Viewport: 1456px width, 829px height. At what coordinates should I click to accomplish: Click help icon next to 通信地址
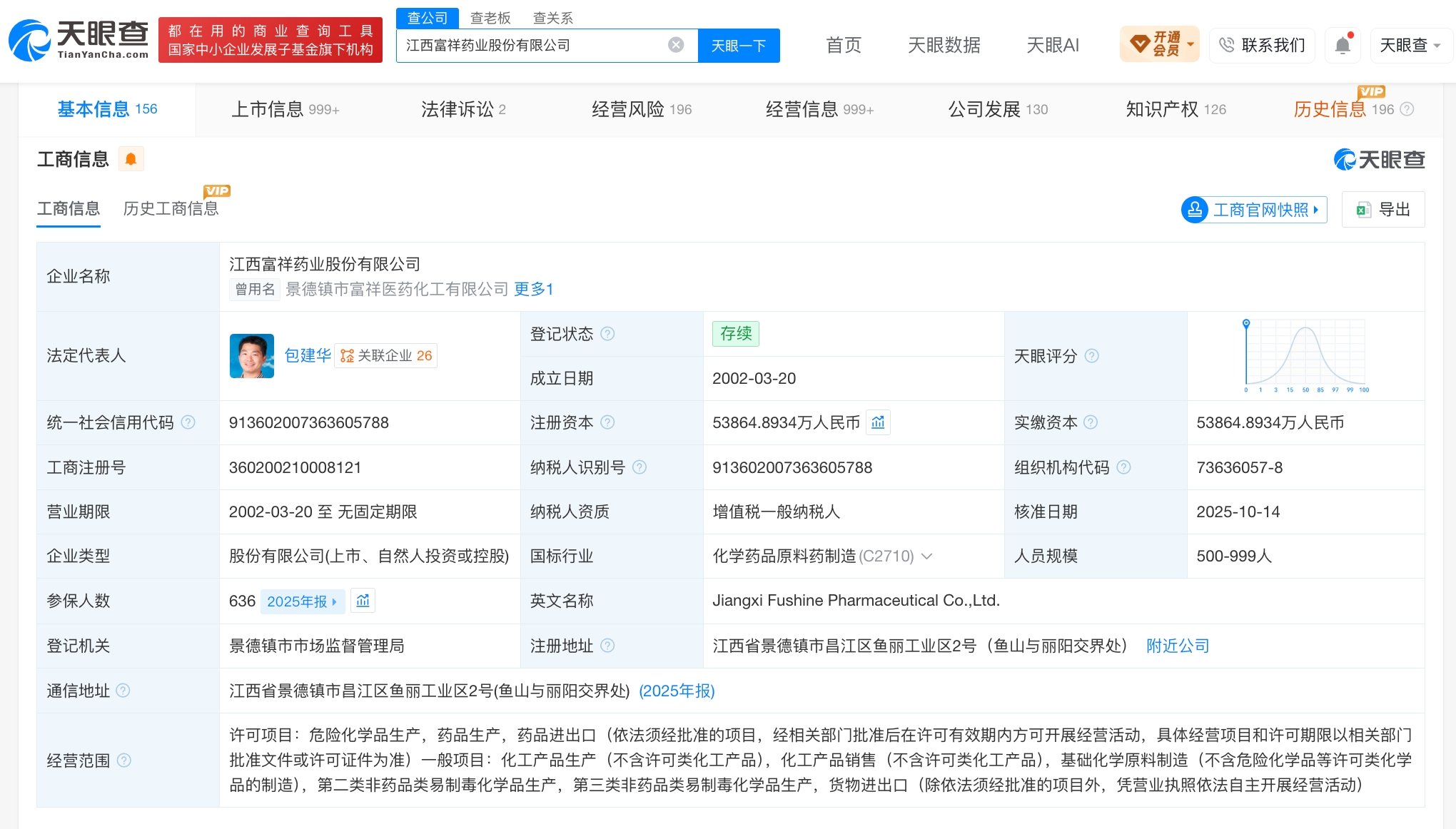tap(123, 691)
